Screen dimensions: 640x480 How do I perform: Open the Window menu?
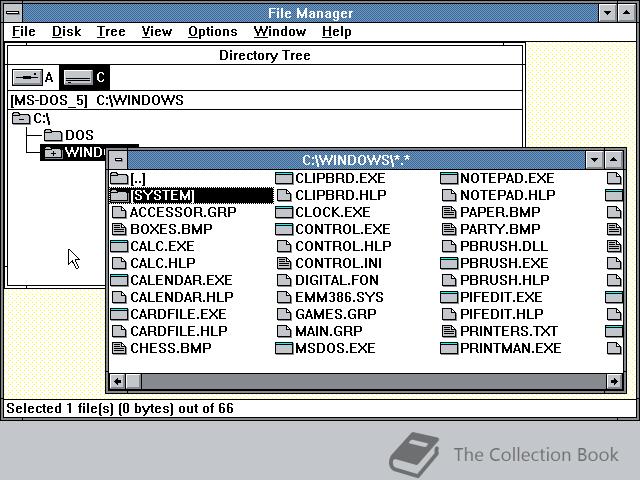point(280,31)
